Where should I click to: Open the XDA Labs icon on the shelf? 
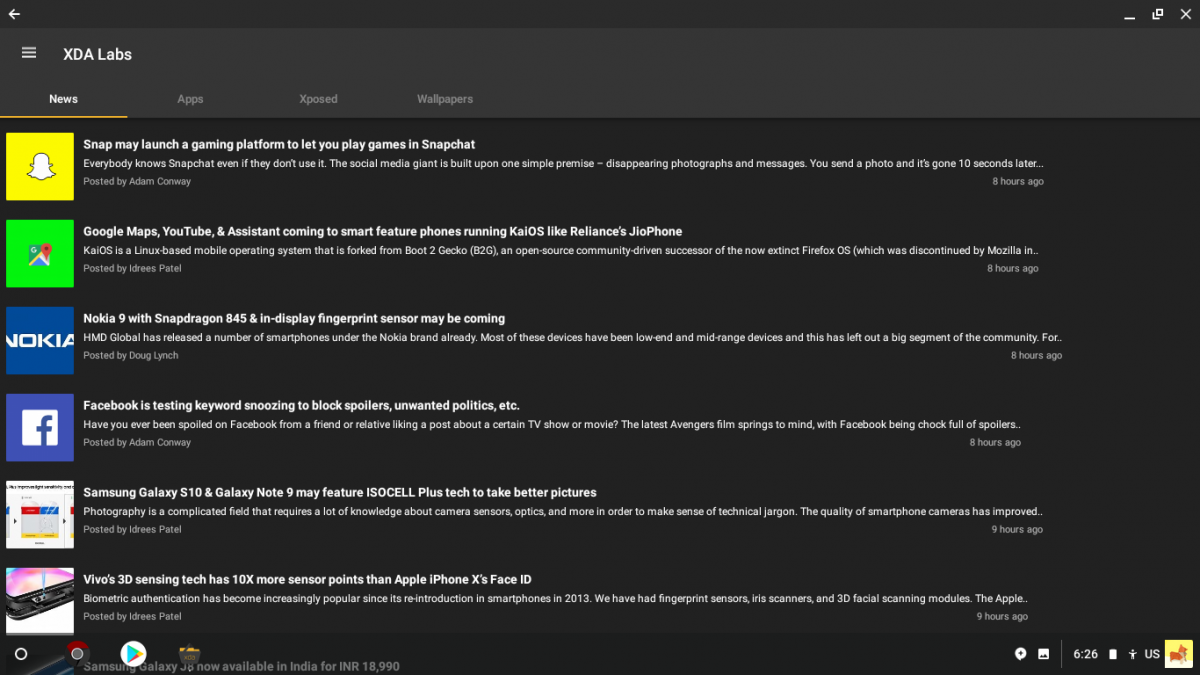coord(189,653)
